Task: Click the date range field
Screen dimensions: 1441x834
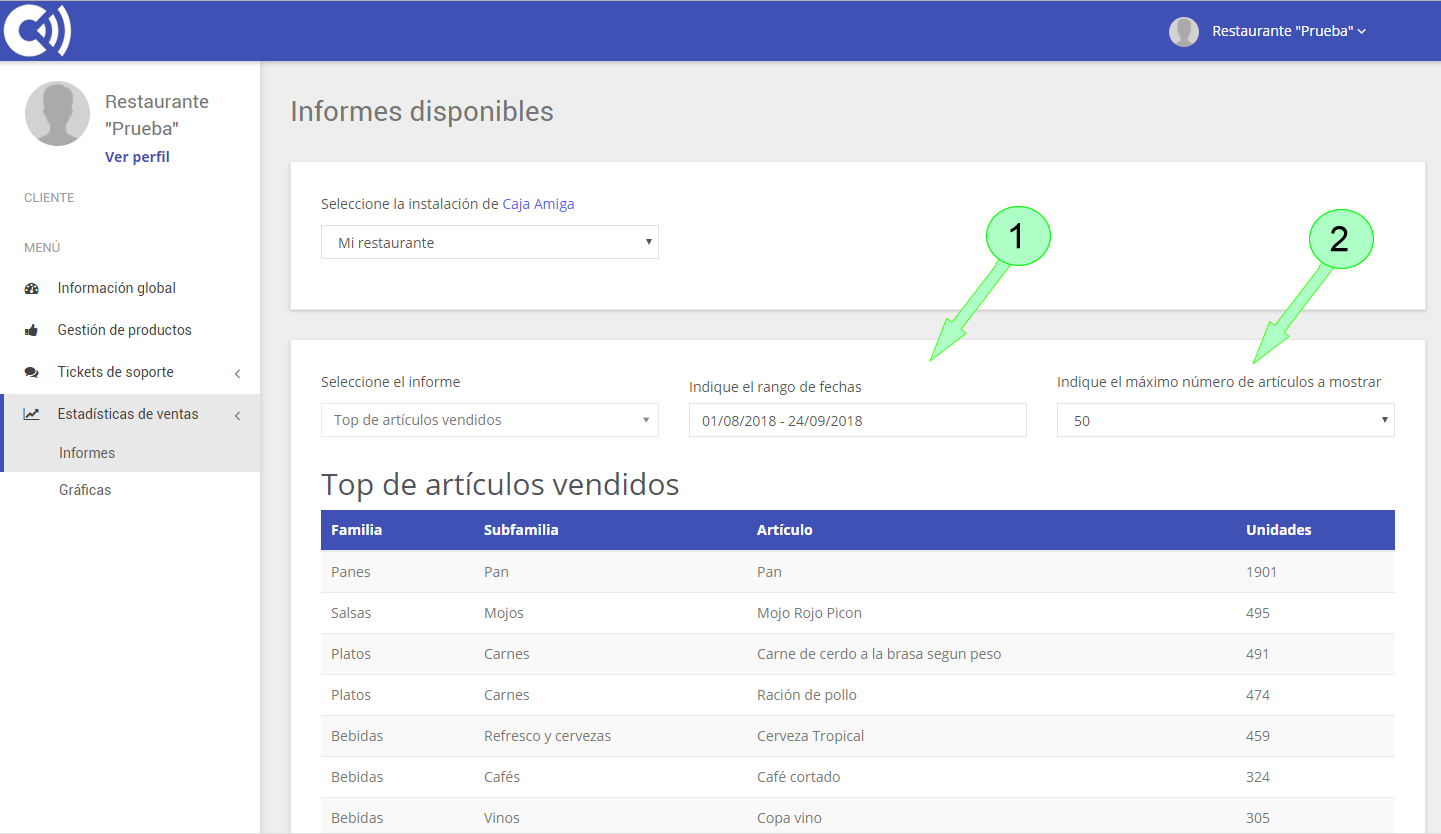Action: [857, 420]
